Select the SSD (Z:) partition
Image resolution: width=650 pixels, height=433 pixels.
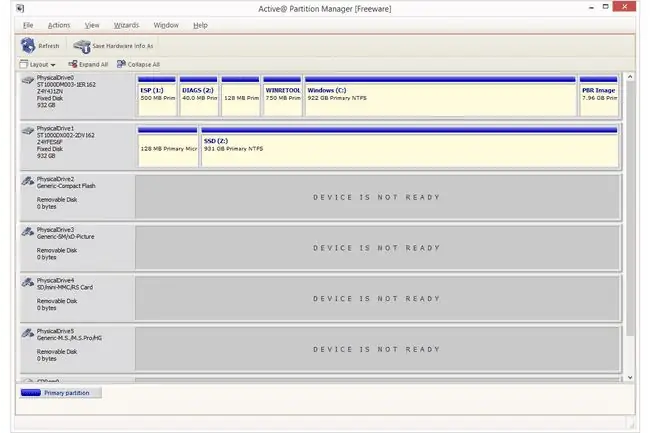(410, 147)
